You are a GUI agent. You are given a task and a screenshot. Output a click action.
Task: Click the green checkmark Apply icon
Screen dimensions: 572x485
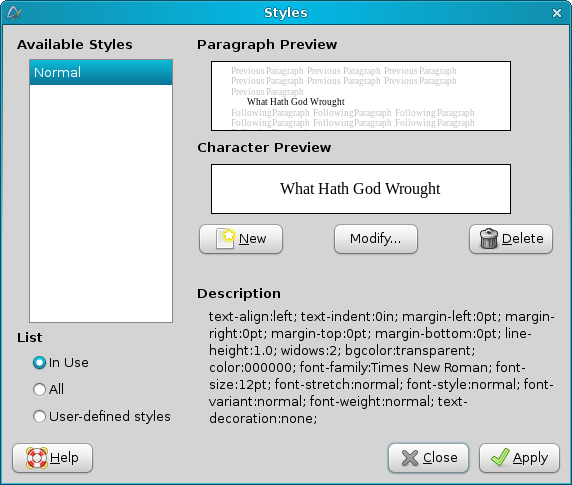pos(500,457)
